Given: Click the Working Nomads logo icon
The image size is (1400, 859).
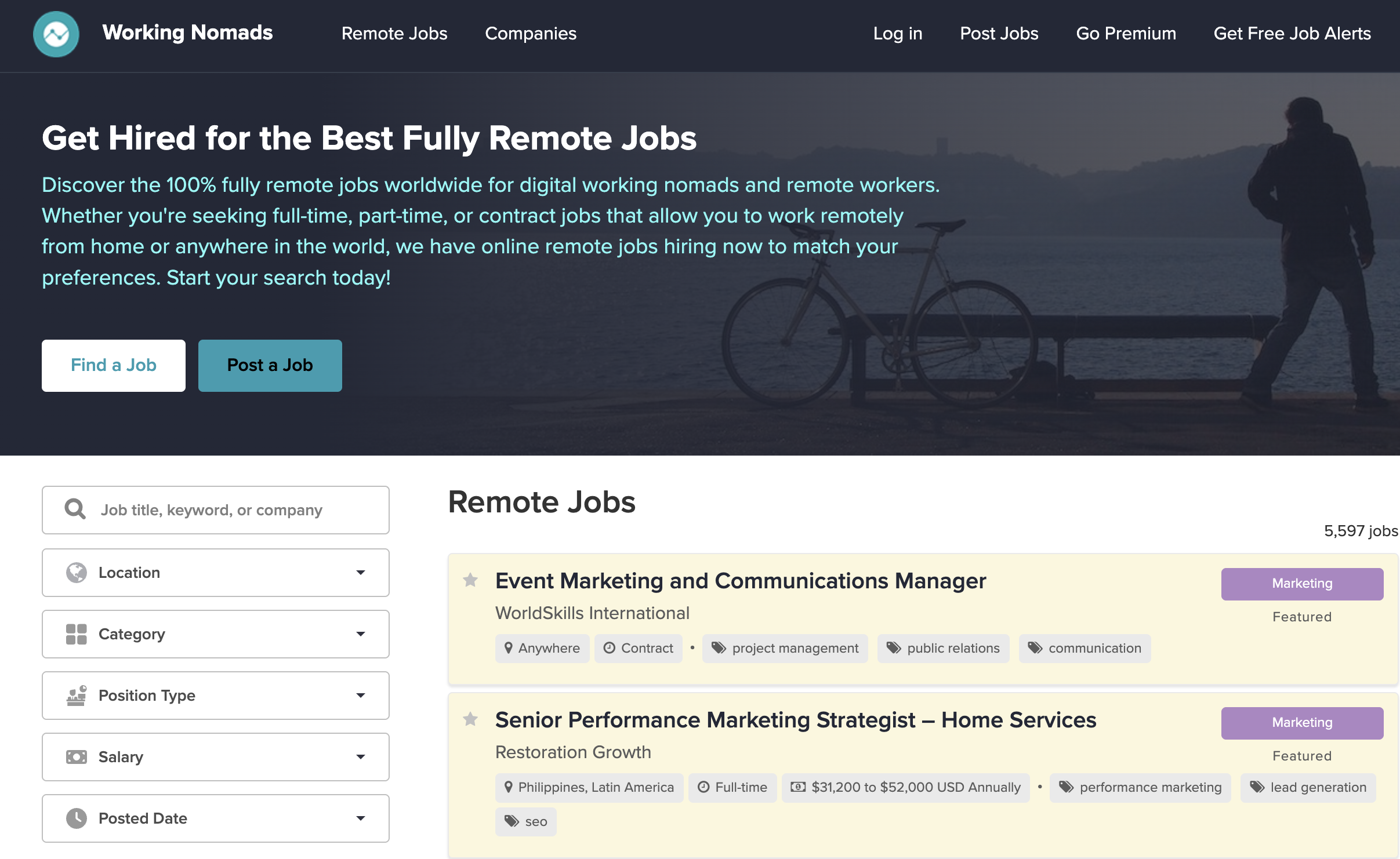Looking at the screenshot, I should coord(56,34).
